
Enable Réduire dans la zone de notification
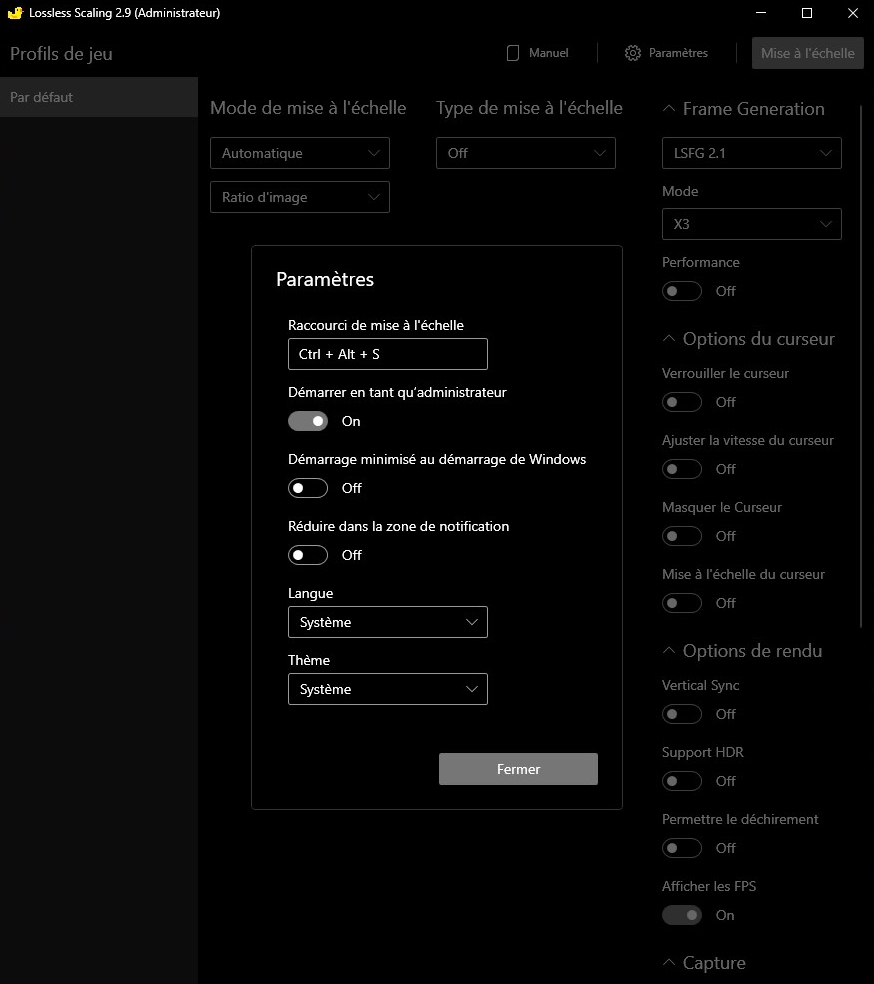(x=308, y=555)
